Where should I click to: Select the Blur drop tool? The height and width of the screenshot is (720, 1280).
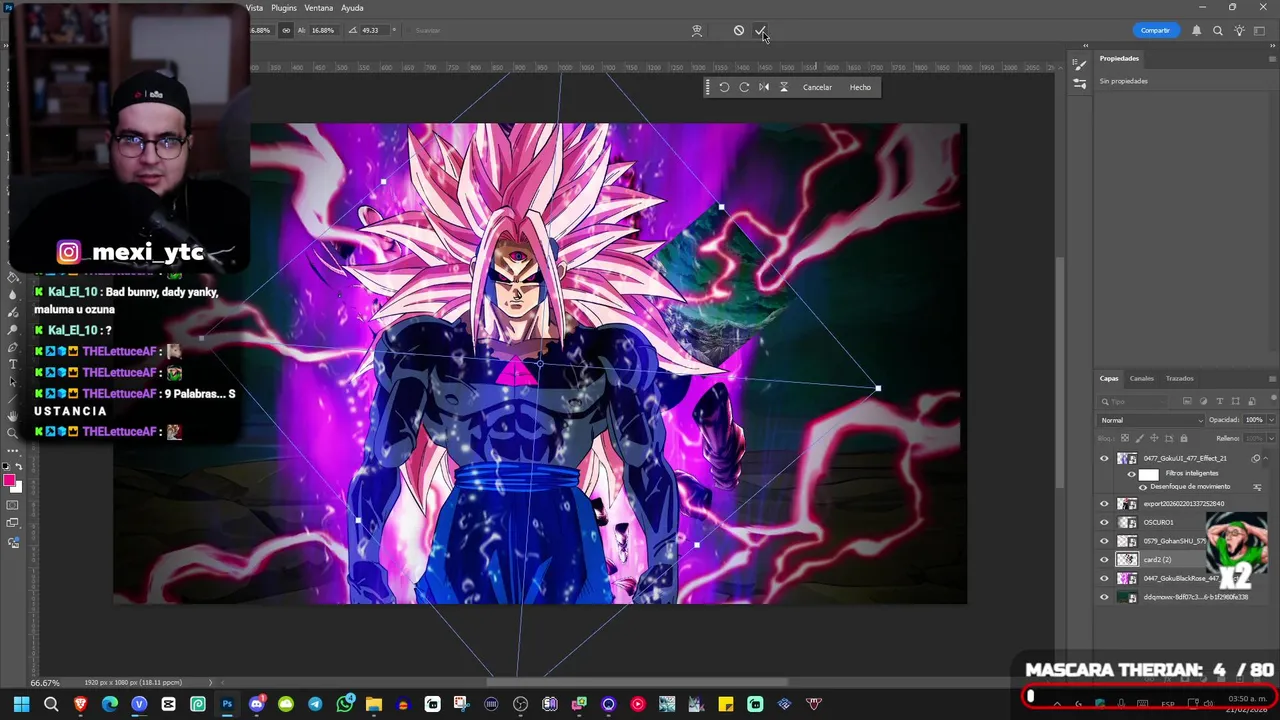pos(13,295)
